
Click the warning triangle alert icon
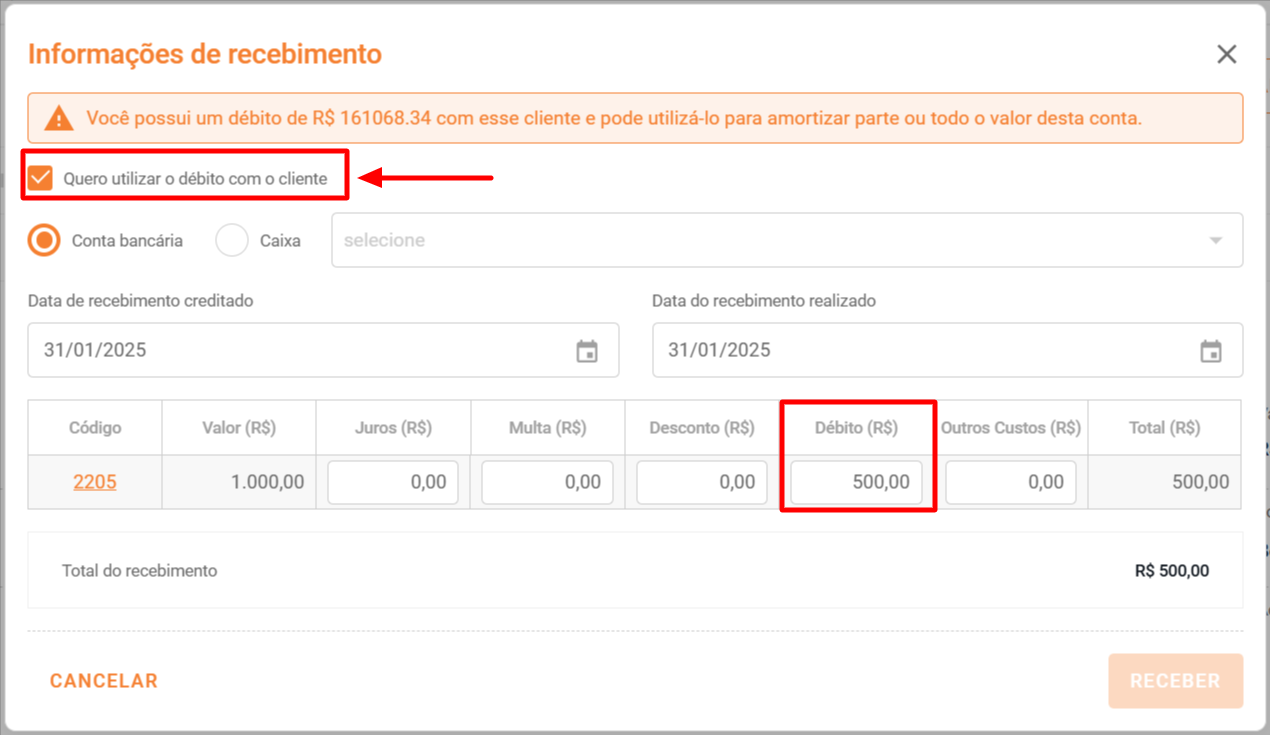(59, 119)
